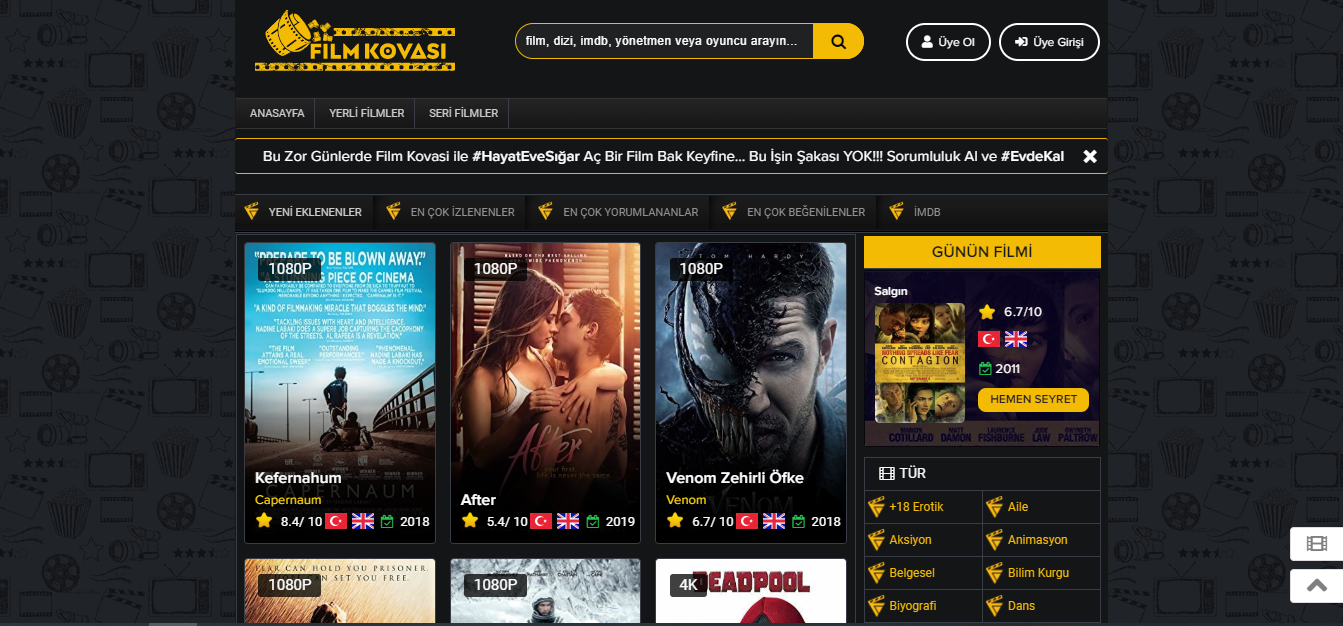1343x626 pixels.
Task: Click the Günün Filmi heading
Action: [x=982, y=252]
